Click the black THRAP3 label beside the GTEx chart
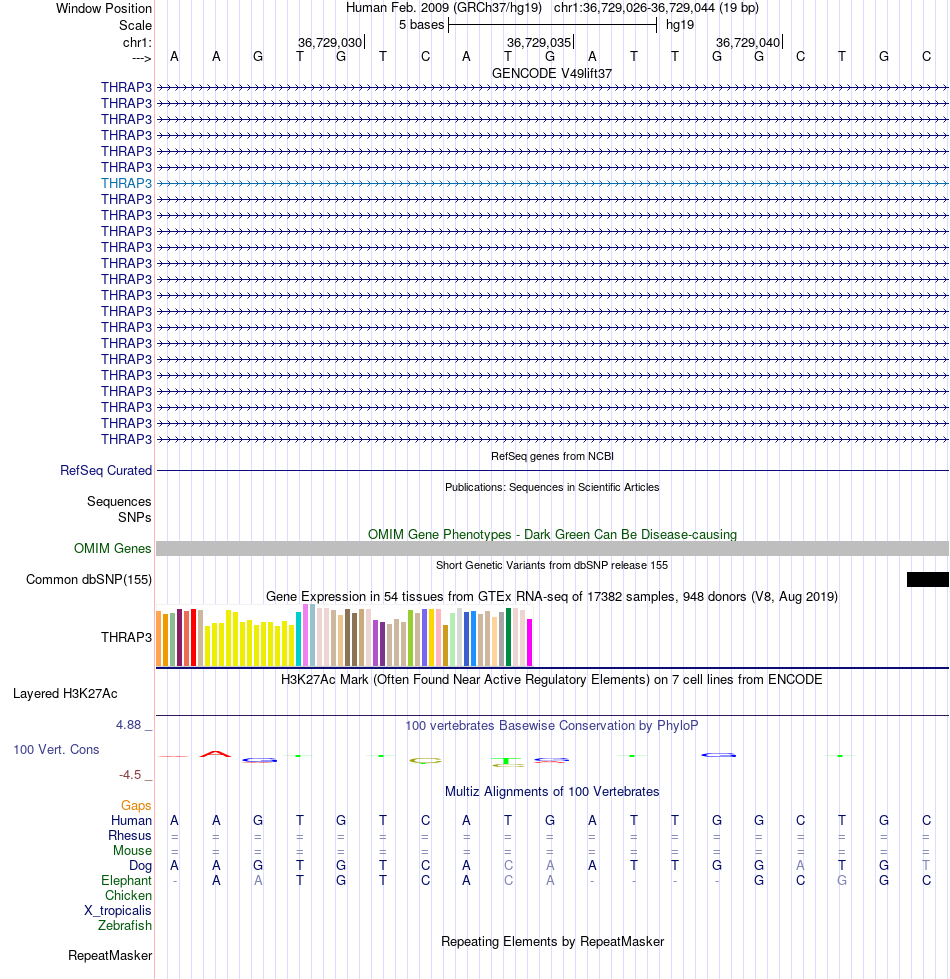 pos(127,637)
